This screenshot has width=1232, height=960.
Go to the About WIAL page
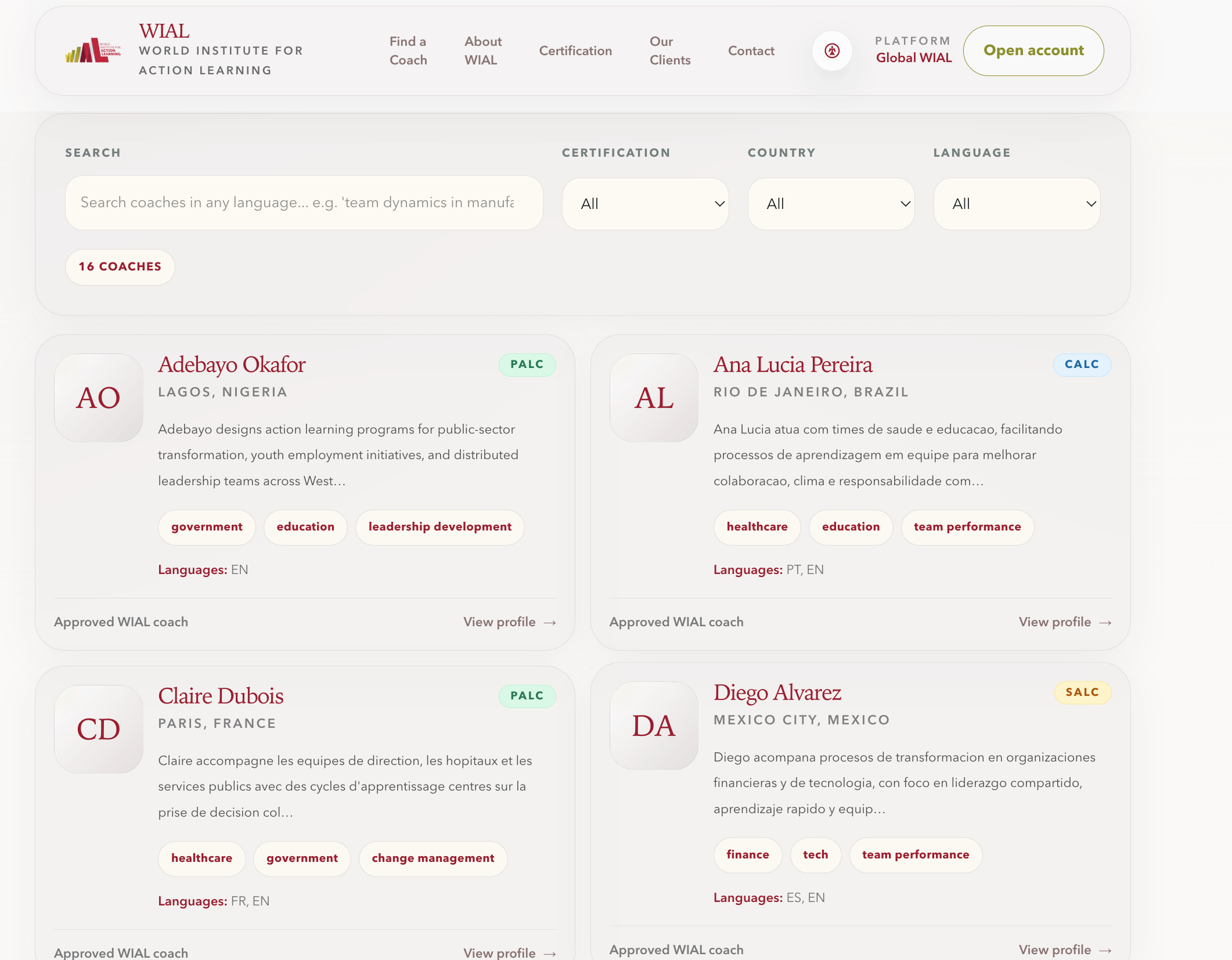[x=482, y=51]
